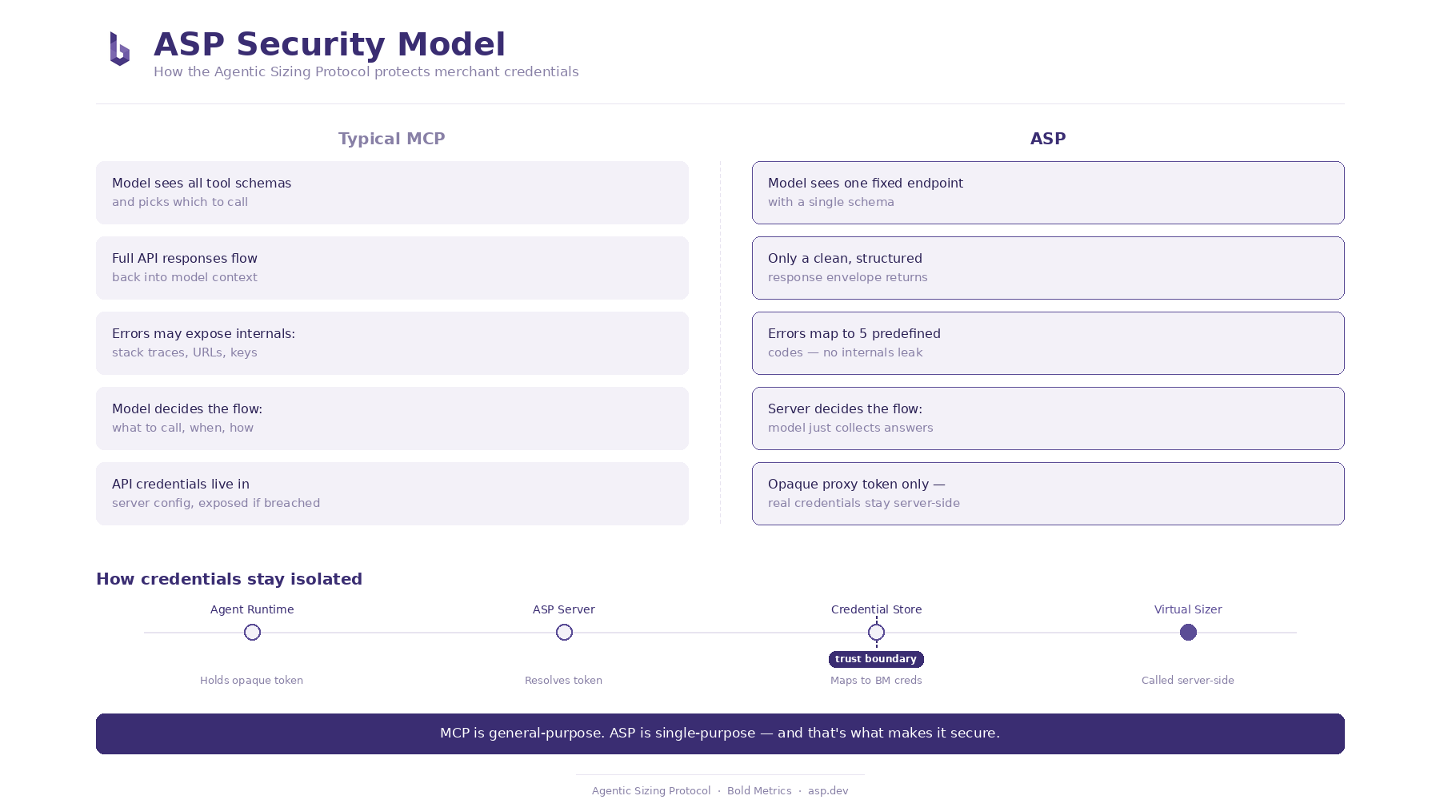Select the Typical MCP column heading
Image resolution: width=1440 pixels, height=810 pixels.
[392, 139]
